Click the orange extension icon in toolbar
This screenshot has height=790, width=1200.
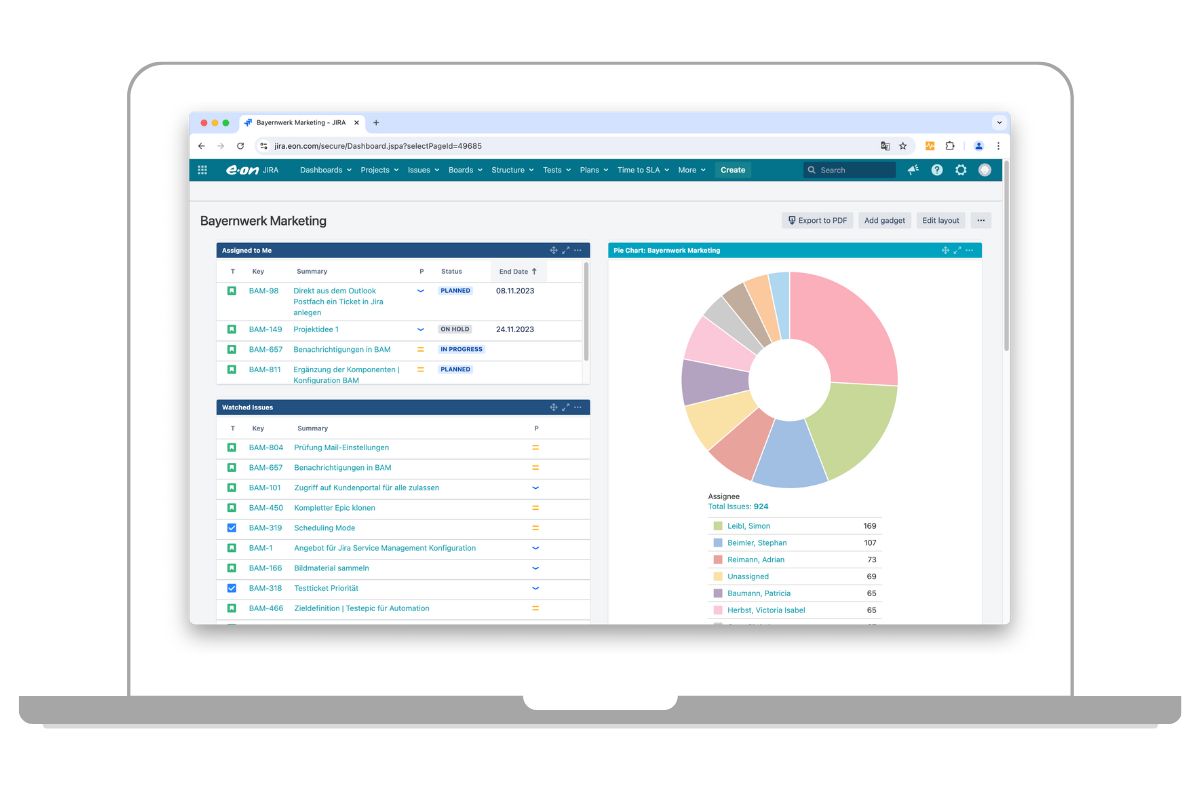(930, 146)
